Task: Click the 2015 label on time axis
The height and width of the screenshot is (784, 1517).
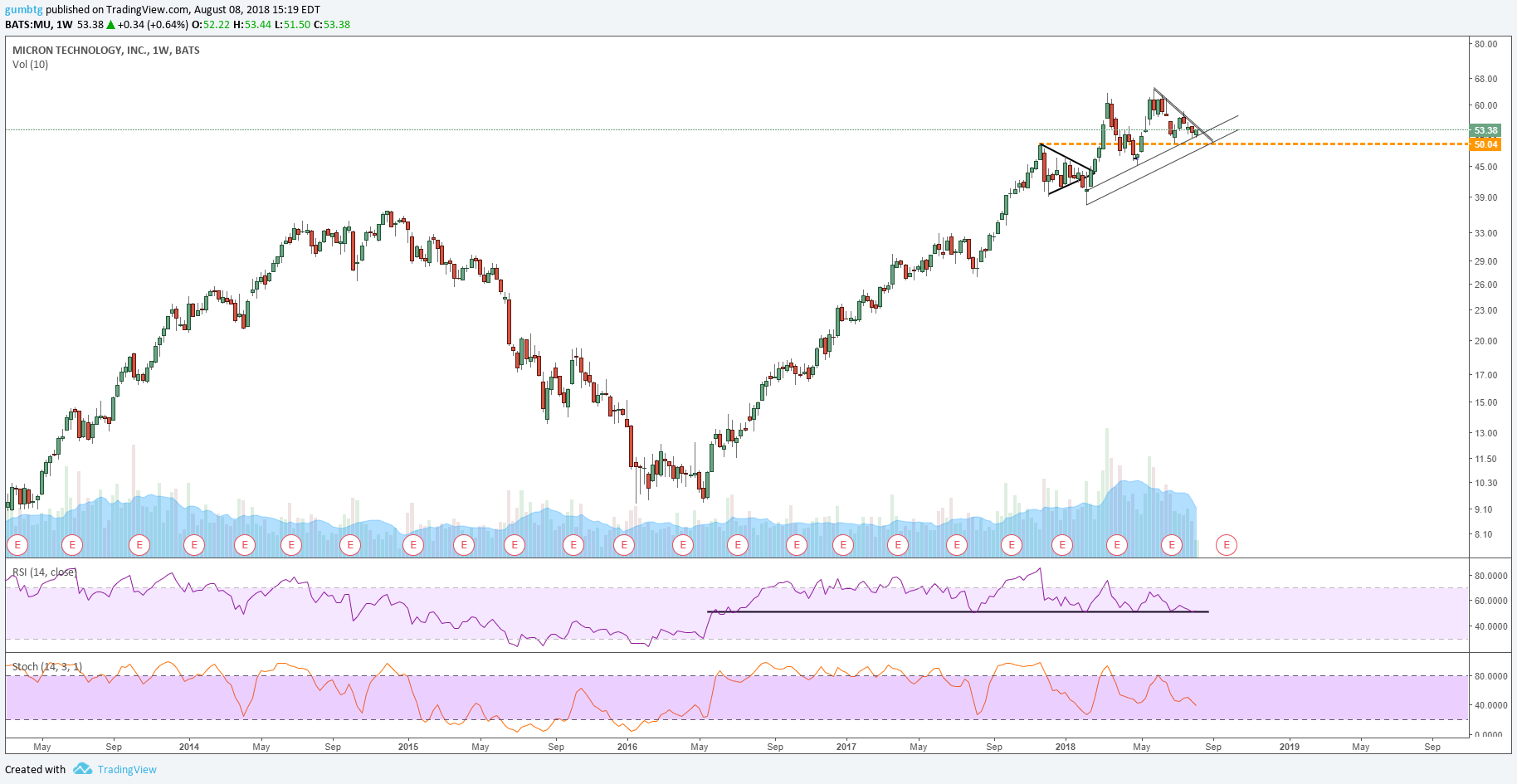Action: 408,747
